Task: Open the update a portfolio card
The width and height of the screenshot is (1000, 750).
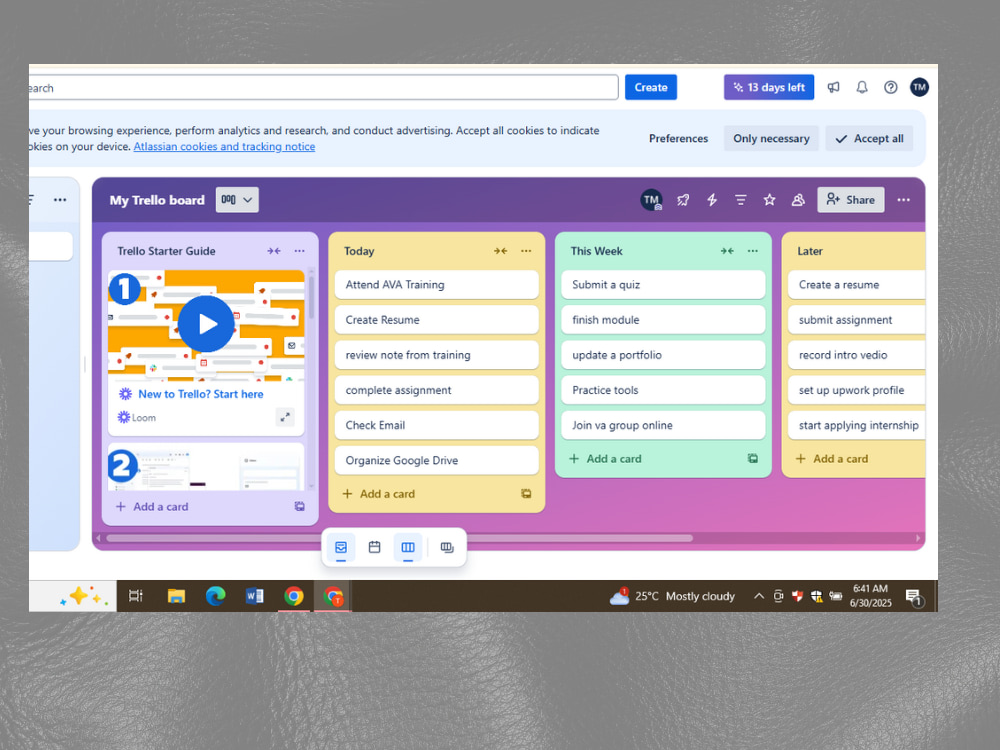Action: pos(663,355)
